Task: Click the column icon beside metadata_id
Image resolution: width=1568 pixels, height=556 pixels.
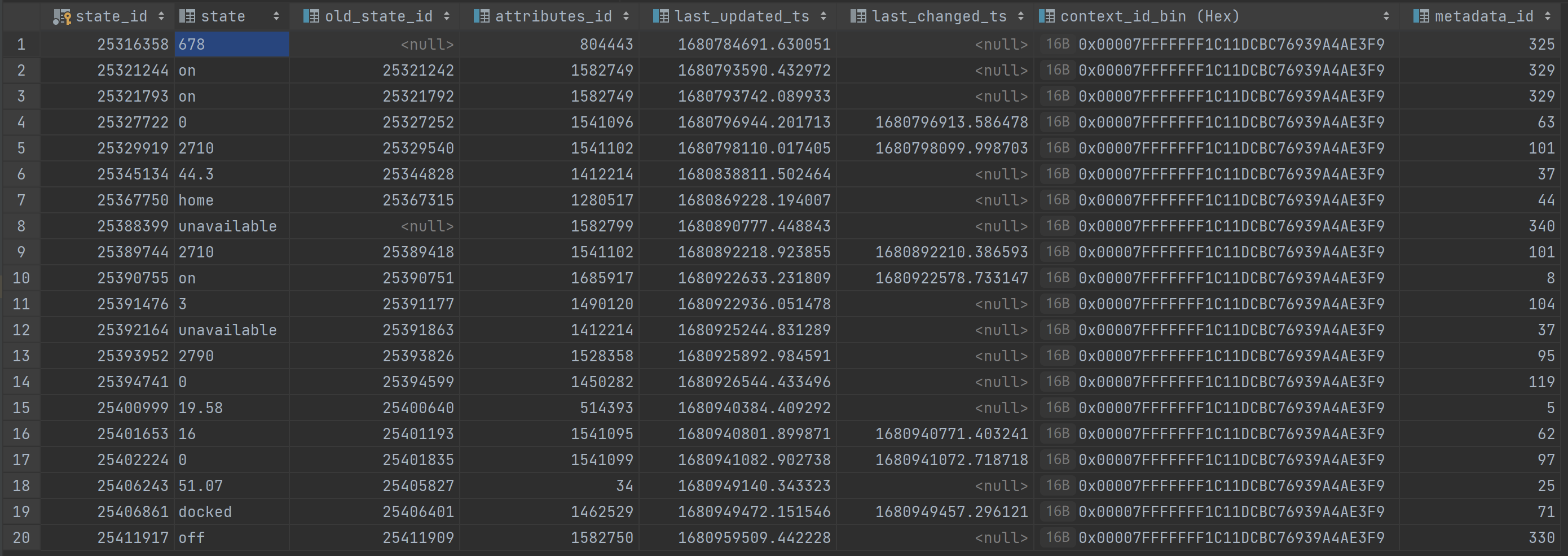Action: pos(1422,16)
